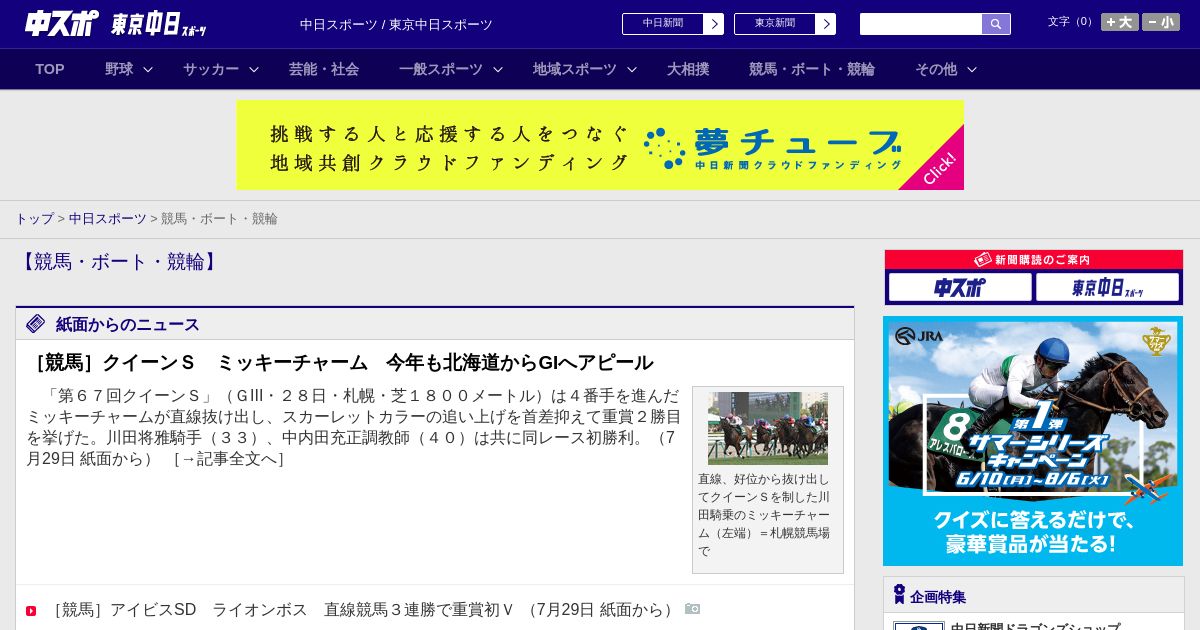The height and width of the screenshot is (630, 1200).
Task: Click the 企画特集 section icon
Action: click(899, 594)
